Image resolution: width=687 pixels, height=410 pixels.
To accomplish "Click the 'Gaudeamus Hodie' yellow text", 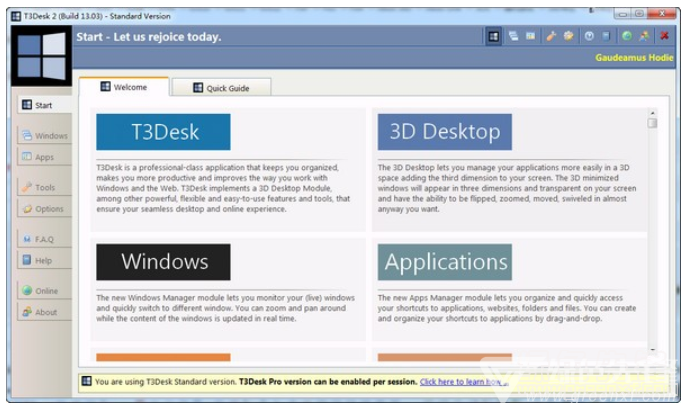I will (634, 57).
